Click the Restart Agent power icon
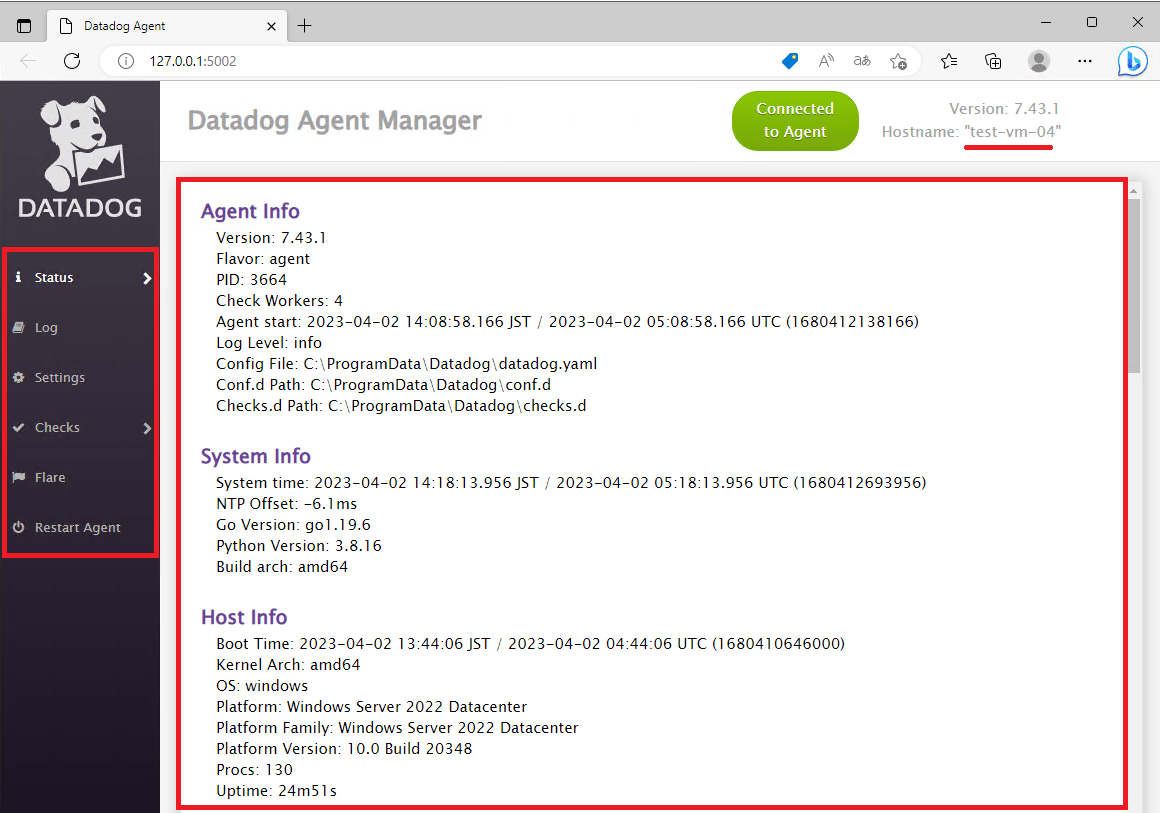This screenshot has width=1160, height=813. point(18,527)
